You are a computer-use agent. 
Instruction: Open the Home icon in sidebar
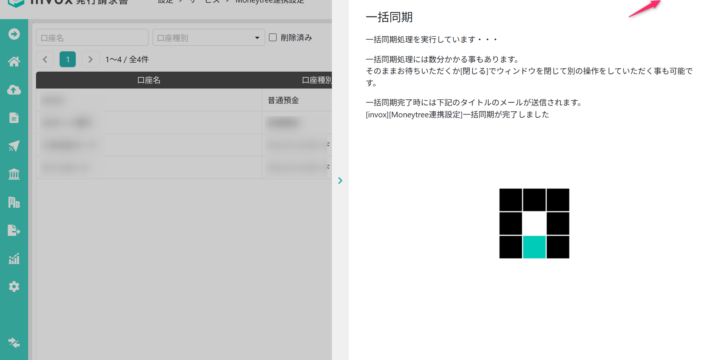click(x=14, y=62)
